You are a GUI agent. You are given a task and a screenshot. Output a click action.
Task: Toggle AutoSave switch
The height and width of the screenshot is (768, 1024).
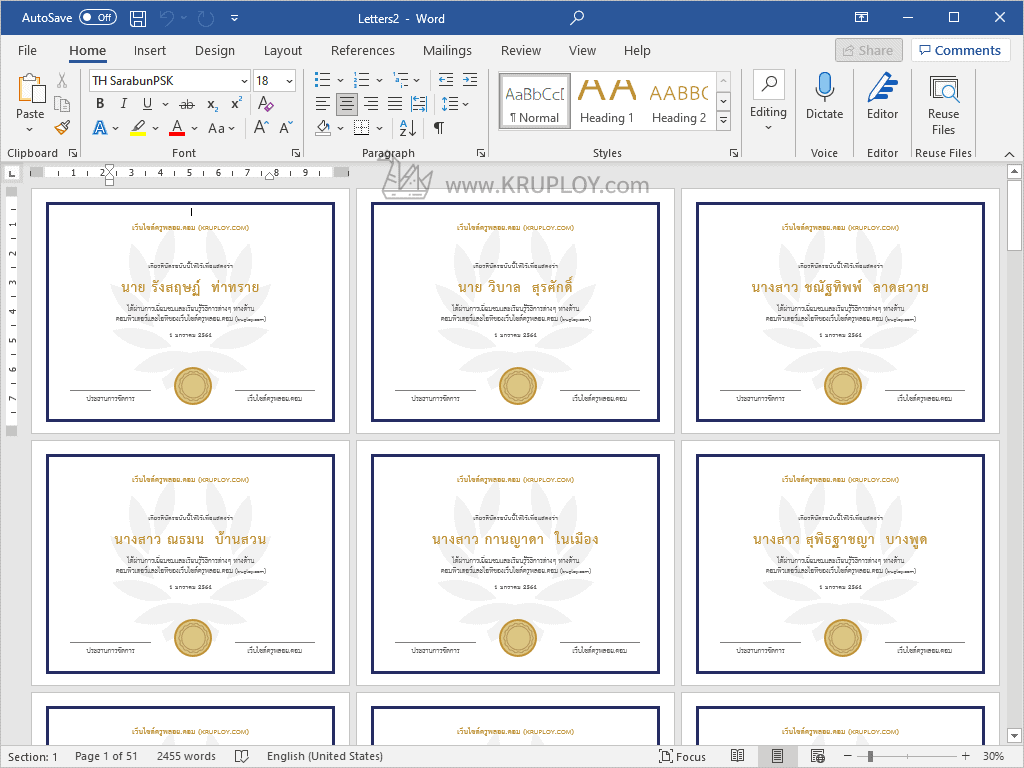(98, 18)
